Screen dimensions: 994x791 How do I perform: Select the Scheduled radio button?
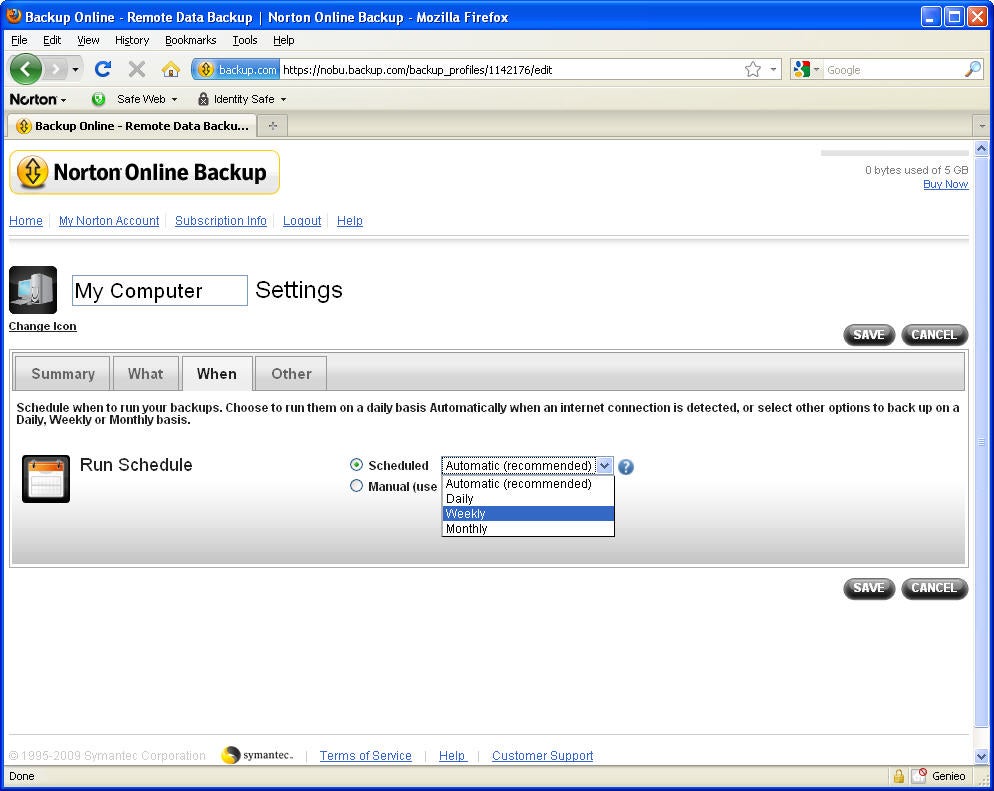(356, 465)
